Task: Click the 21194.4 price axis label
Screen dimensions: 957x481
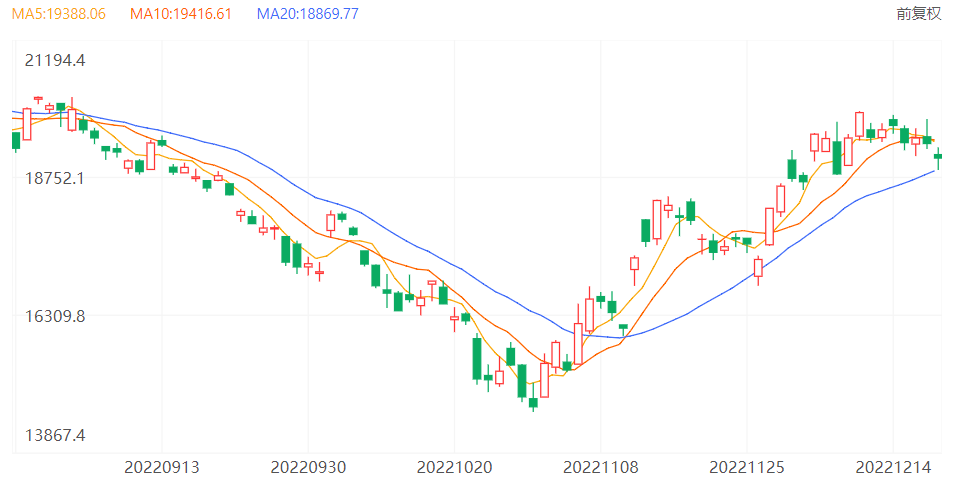Action: (x=55, y=61)
